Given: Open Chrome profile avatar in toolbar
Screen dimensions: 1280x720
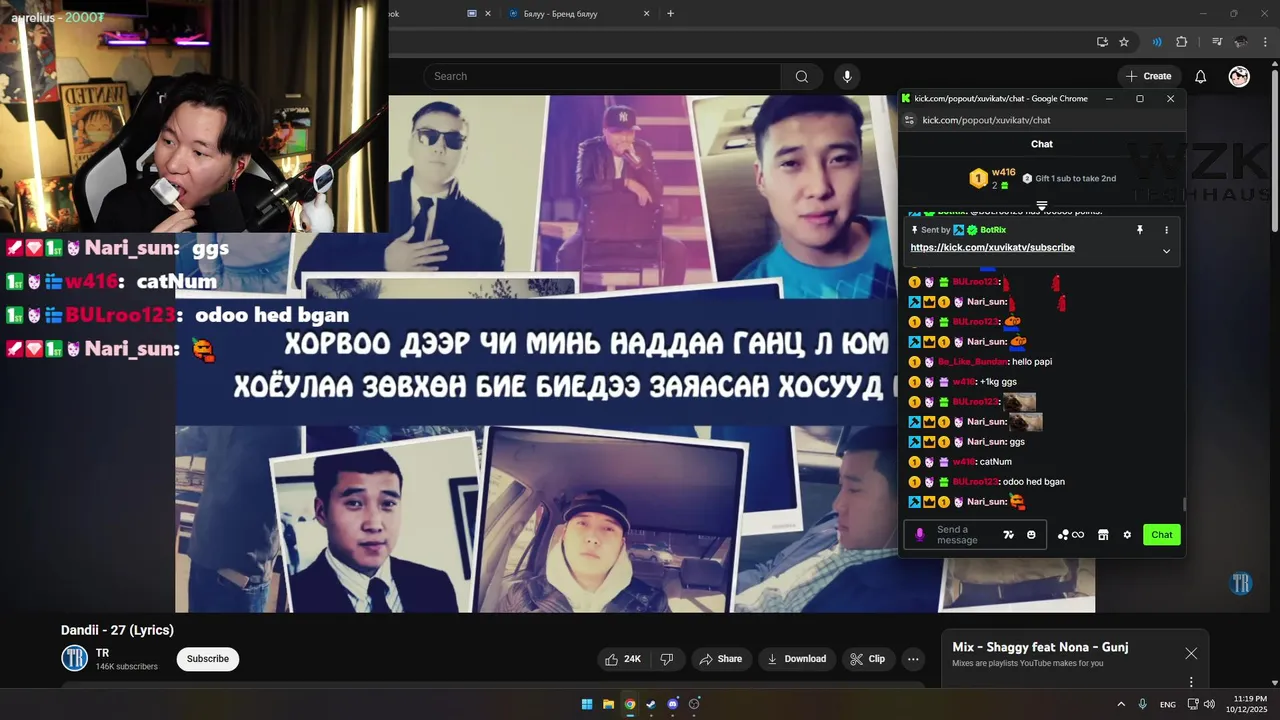Looking at the screenshot, I should click(x=1241, y=42).
